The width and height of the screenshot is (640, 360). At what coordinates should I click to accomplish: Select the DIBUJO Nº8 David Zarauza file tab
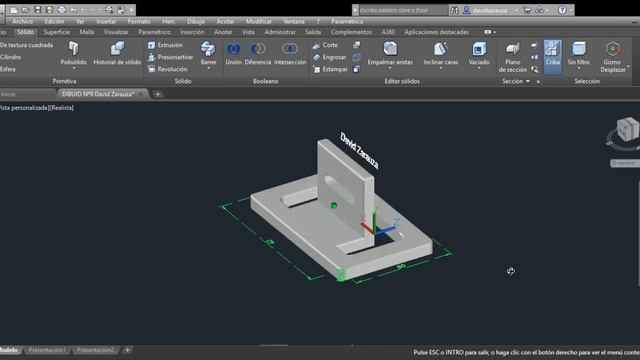(98, 94)
